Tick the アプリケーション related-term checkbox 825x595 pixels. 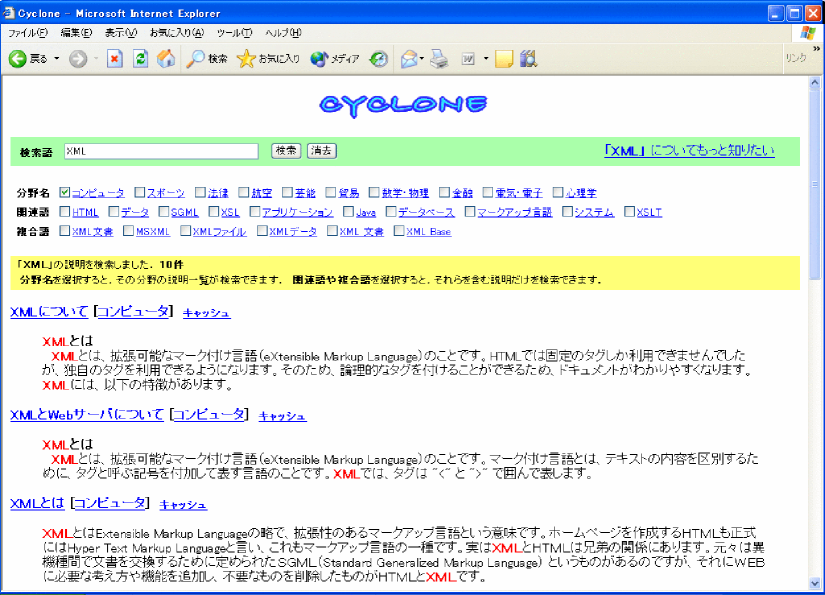pos(255,211)
